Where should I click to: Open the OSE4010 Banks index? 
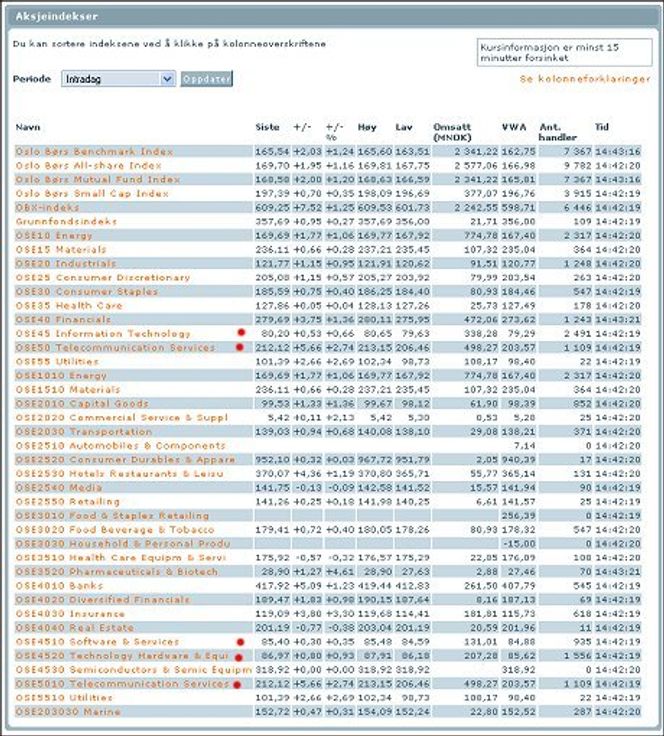pyautogui.click(x=59, y=586)
